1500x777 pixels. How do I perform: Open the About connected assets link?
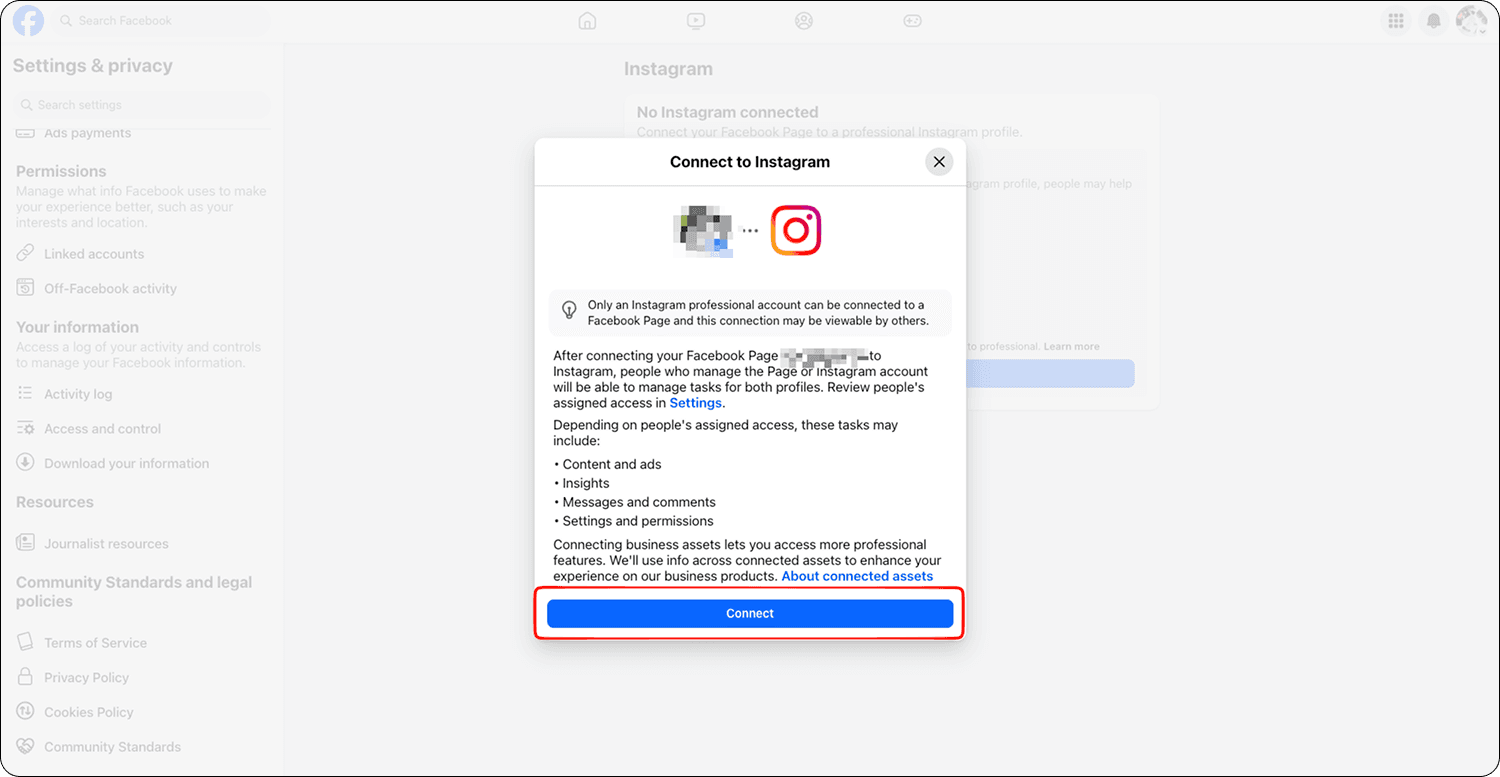pyautogui.click(x=857, y=576)
